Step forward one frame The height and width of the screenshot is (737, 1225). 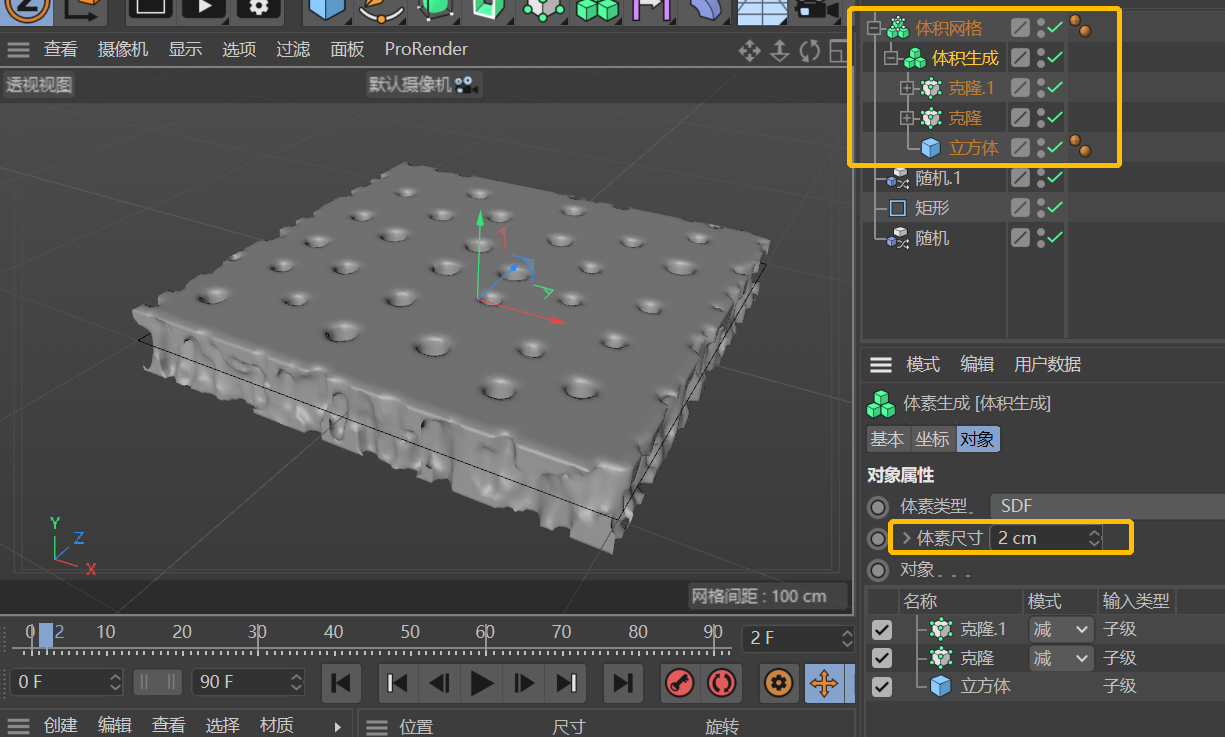coord(524,683)
